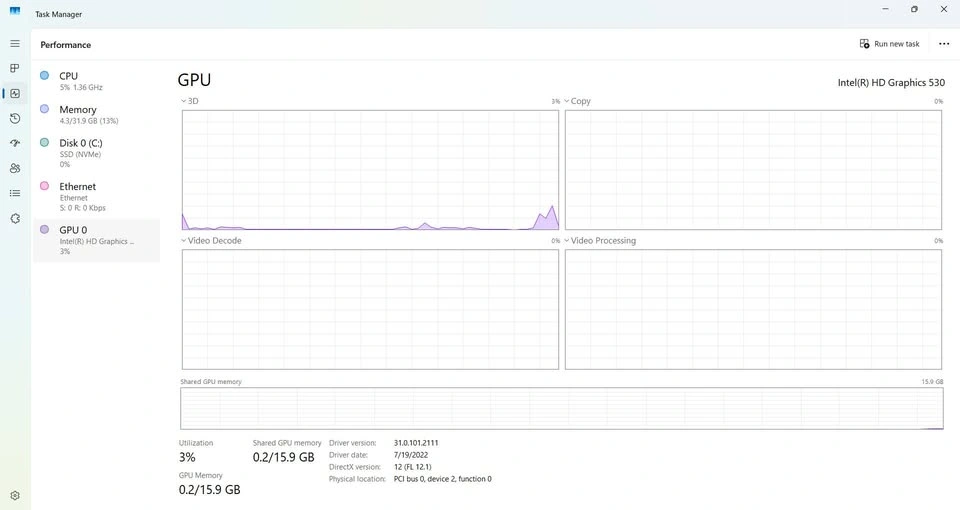The height and width of the screenshot is (510, 960).
Task: Open the Services page icon
Action: pyautogui.click(x=15, y=218)
